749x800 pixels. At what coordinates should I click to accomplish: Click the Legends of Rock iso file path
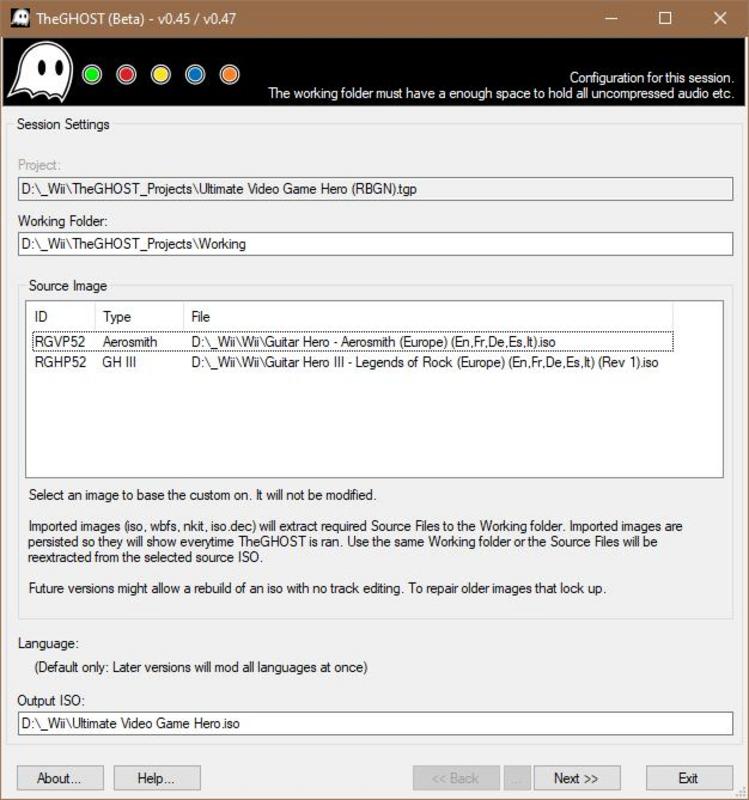click(425, 362)
